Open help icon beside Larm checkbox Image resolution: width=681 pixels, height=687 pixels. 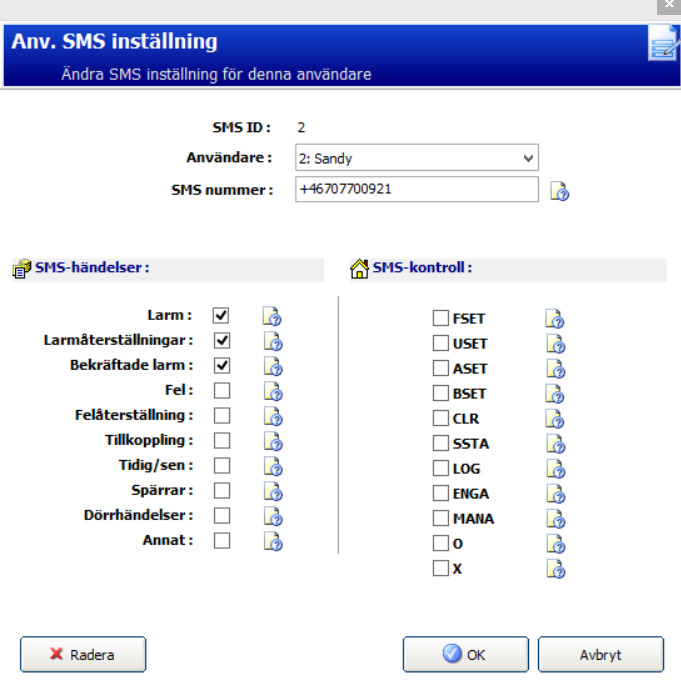pyautogui.click(x=272, y=316)
